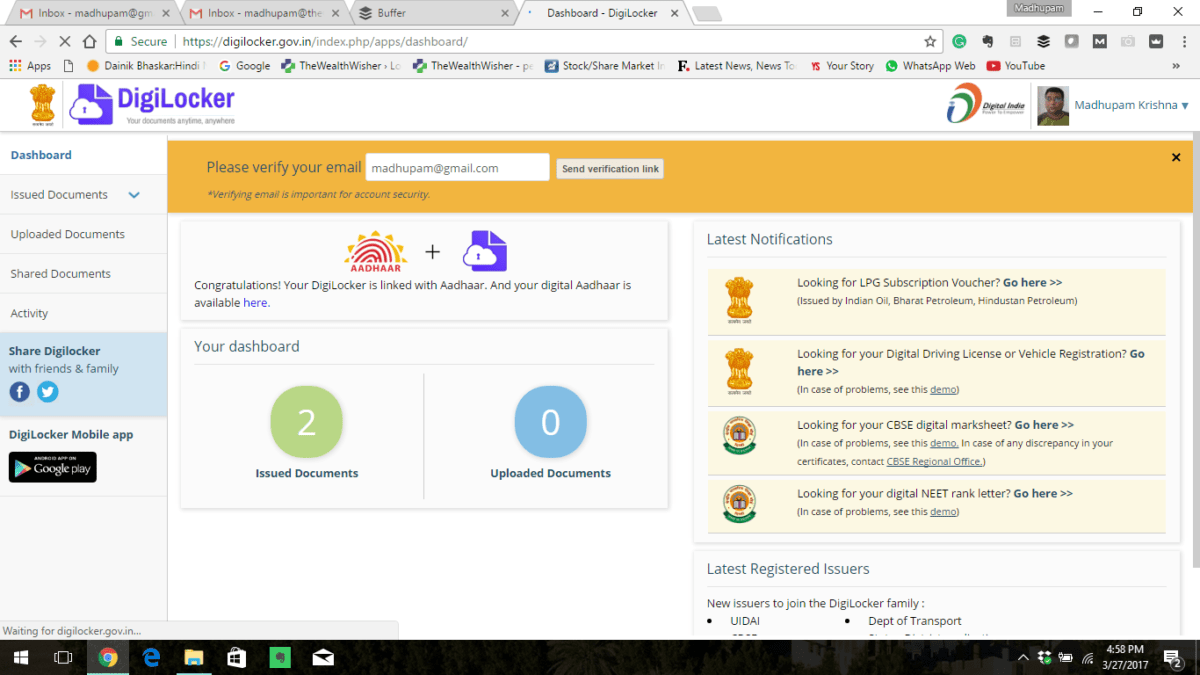
Task: Close the second Gmail Inbox tab
Action: (x=336, y=13)
